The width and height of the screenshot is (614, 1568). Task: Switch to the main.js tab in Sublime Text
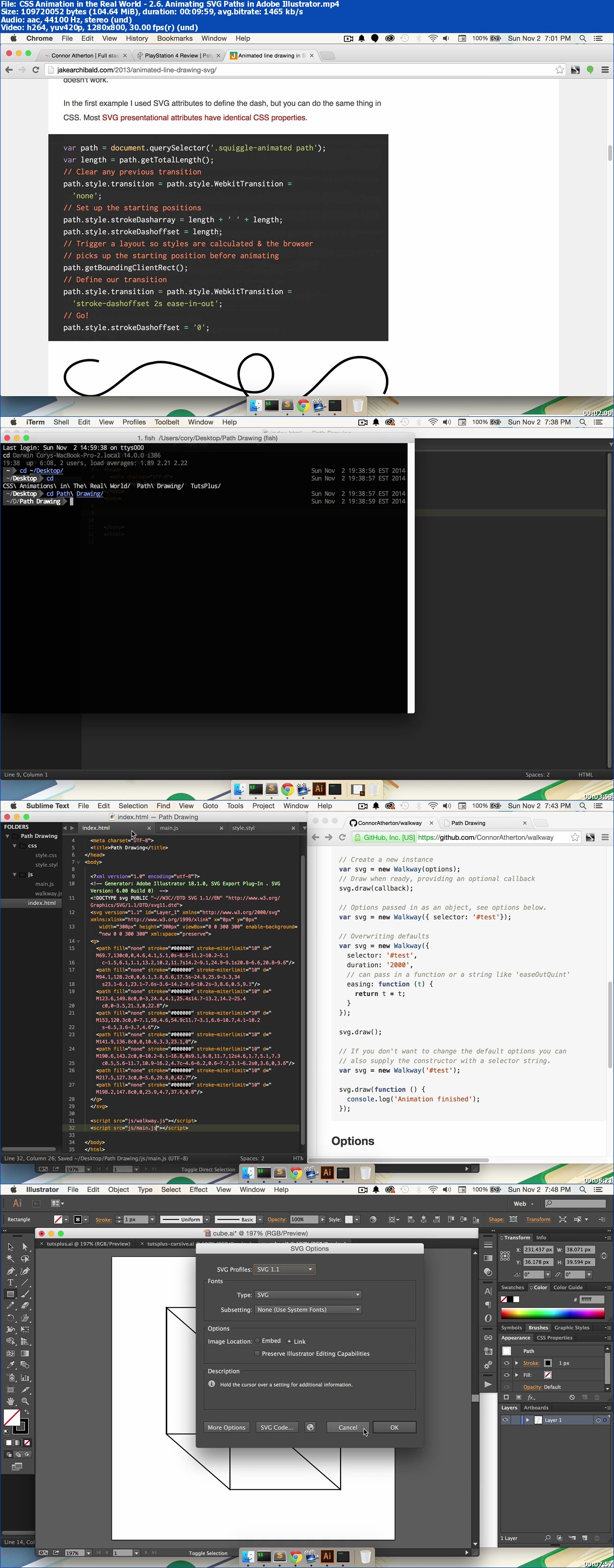pos(169,828)
